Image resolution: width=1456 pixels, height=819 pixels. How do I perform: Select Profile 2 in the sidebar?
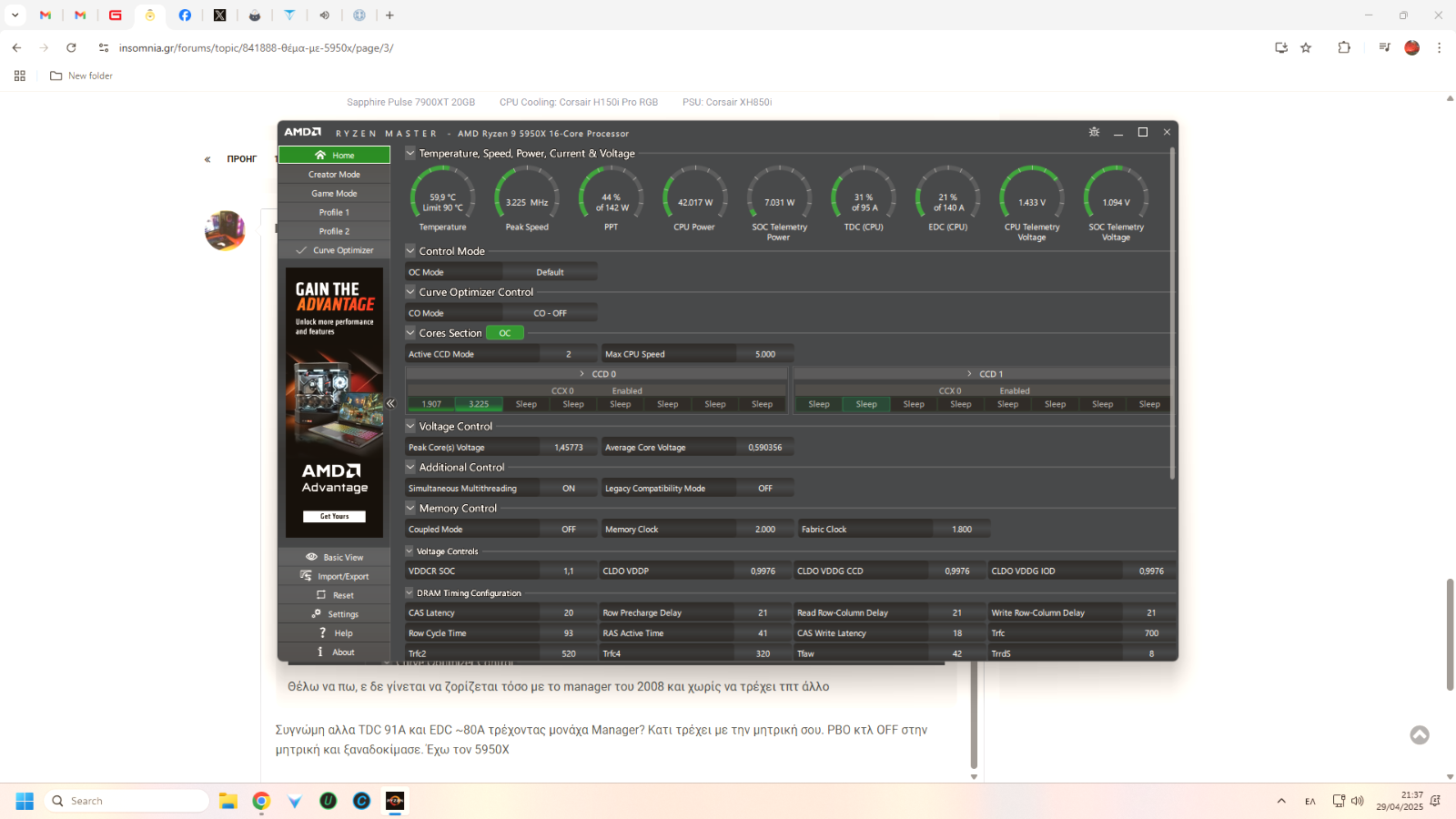[x=334, y=231]
